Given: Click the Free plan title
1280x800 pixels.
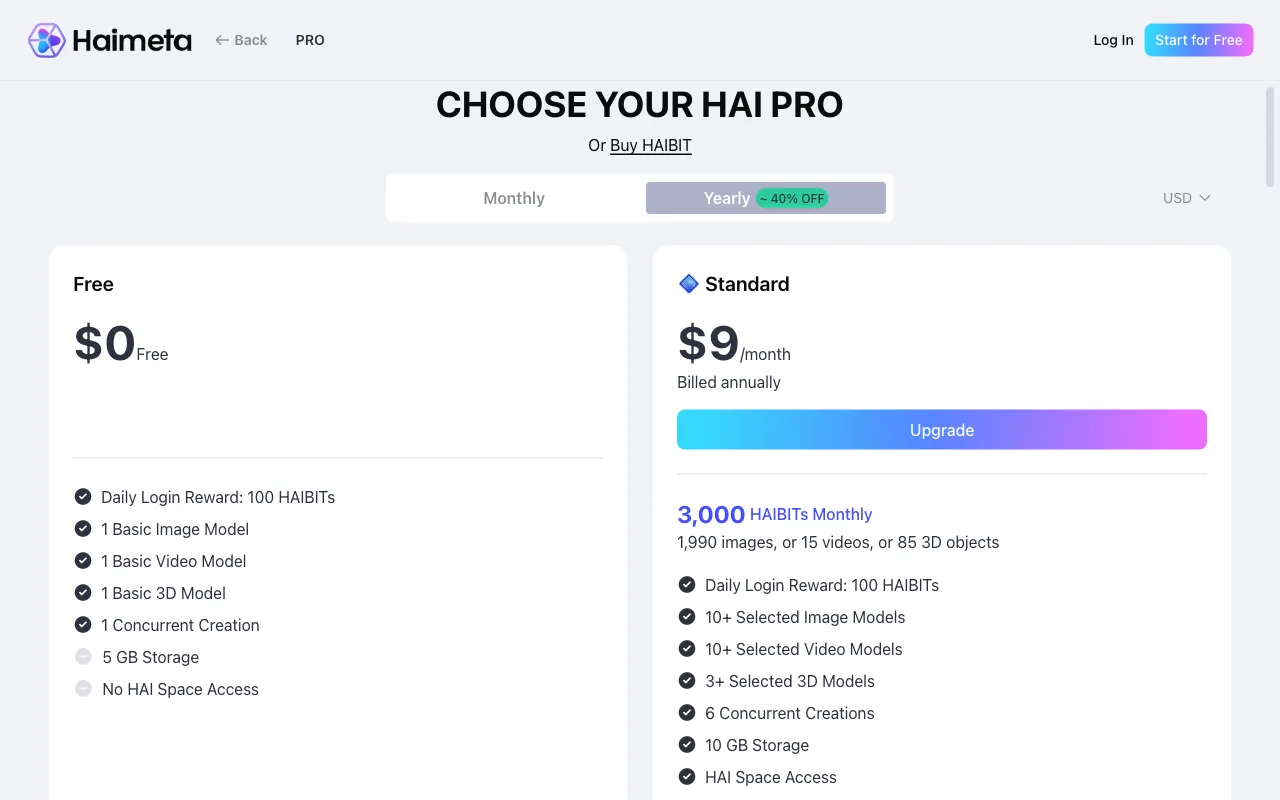Looking at the screenshot, I should (93, 284).
